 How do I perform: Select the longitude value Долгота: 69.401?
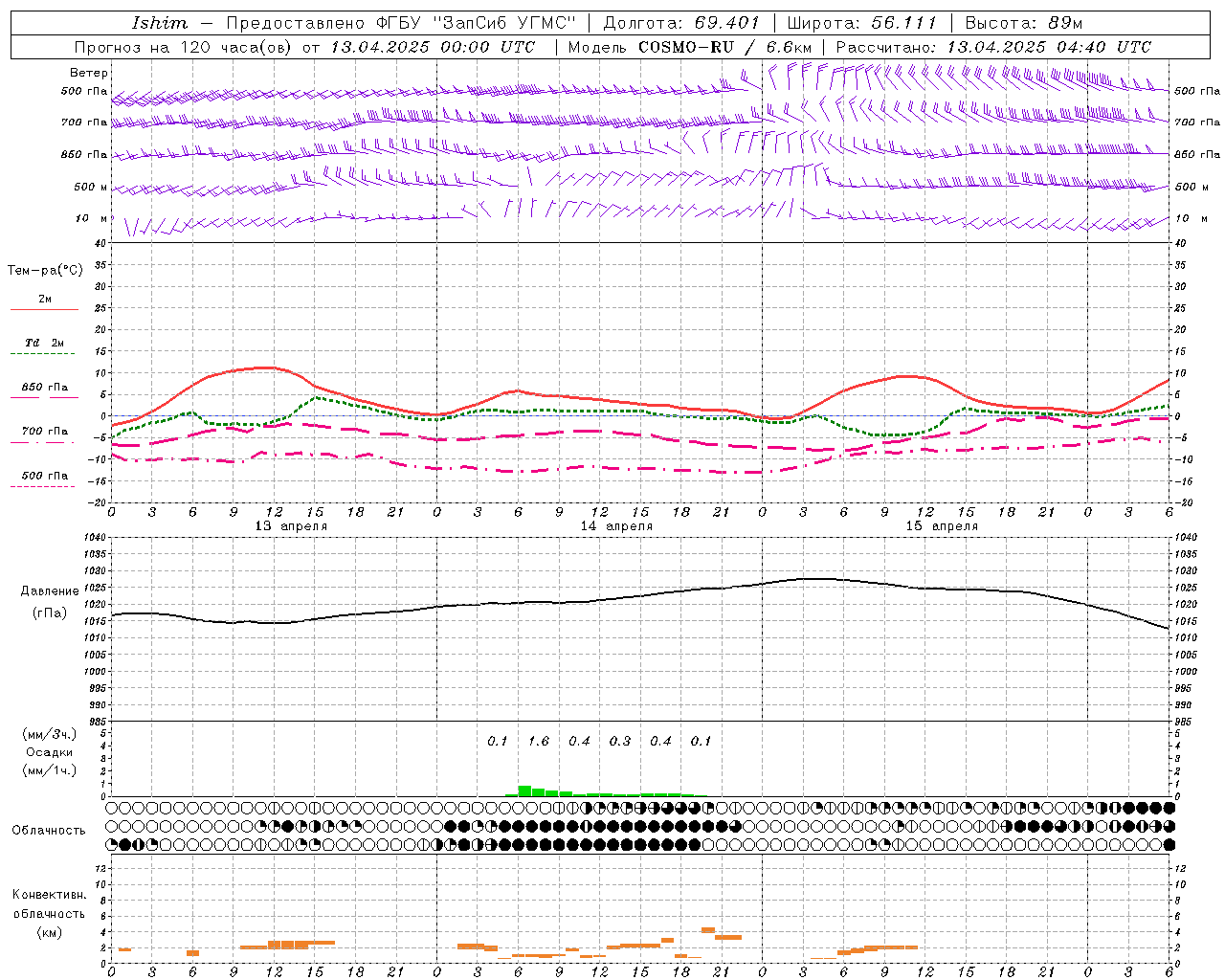click(681, 23)
